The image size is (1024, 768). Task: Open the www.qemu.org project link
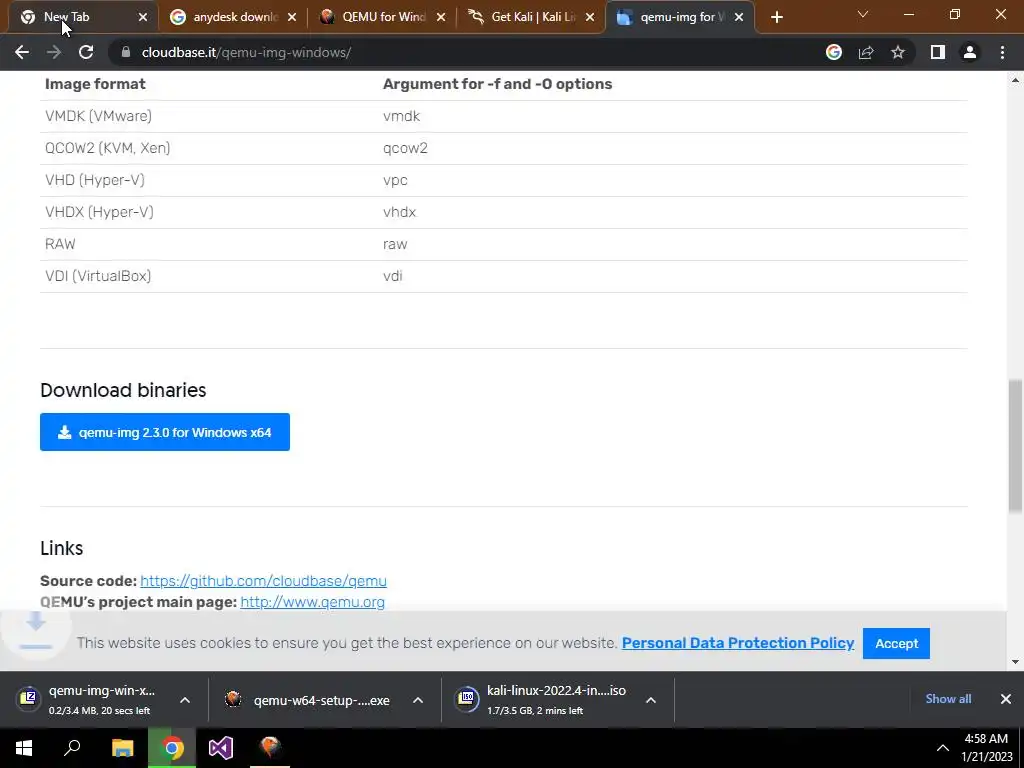pyautogui.click(x=312, y=601)
